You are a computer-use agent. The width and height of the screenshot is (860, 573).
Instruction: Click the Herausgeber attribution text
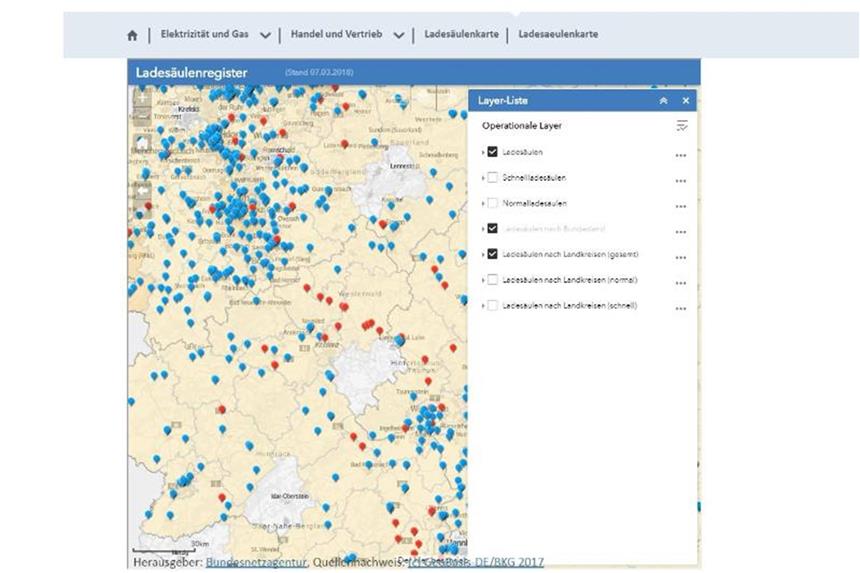point(168,562)
